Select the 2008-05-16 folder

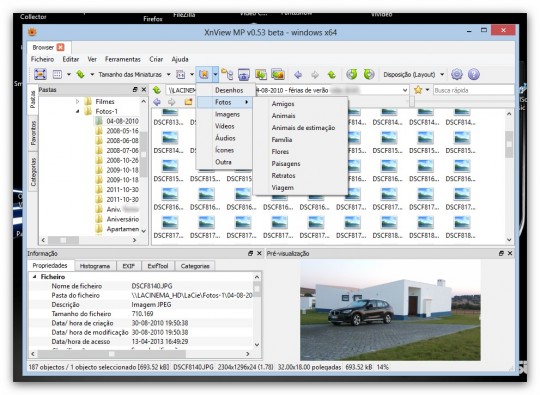click(x=122, y=131)
